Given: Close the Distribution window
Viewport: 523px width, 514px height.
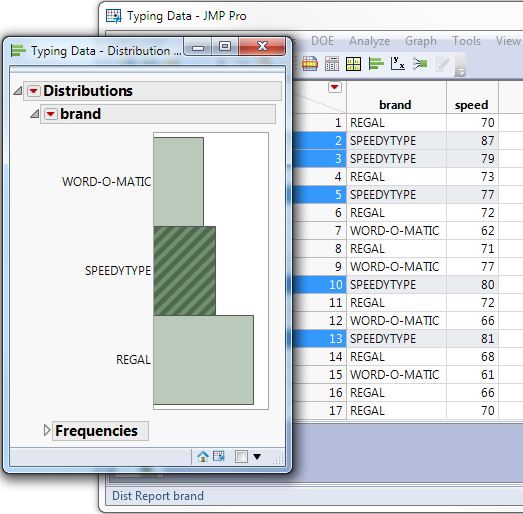Looking at the screenshot, I should pyautogui.click(x=263, y=47).
